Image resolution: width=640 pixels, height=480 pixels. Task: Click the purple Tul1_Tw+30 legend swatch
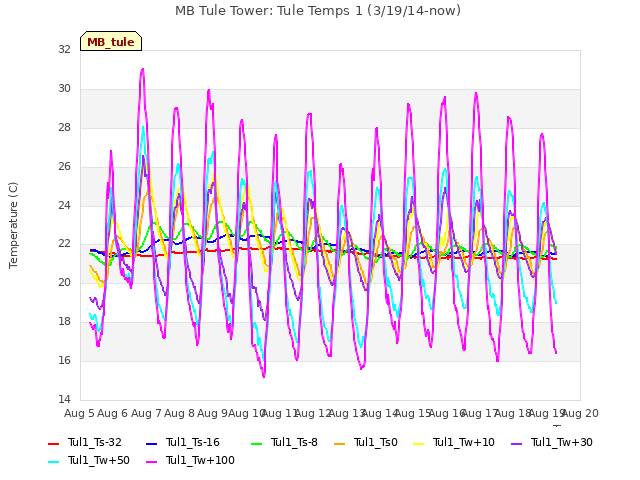point(516,444)
